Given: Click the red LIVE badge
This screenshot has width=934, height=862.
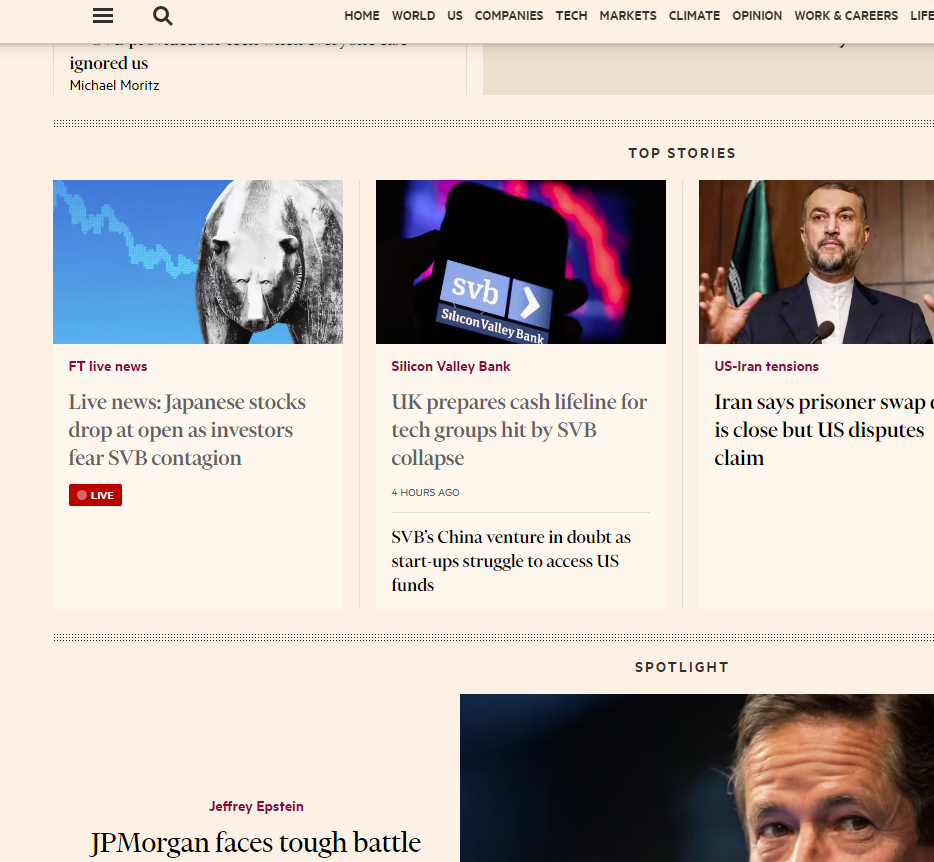Looking at the screenshot, I should pyautogui.click(x=95, y=495).
